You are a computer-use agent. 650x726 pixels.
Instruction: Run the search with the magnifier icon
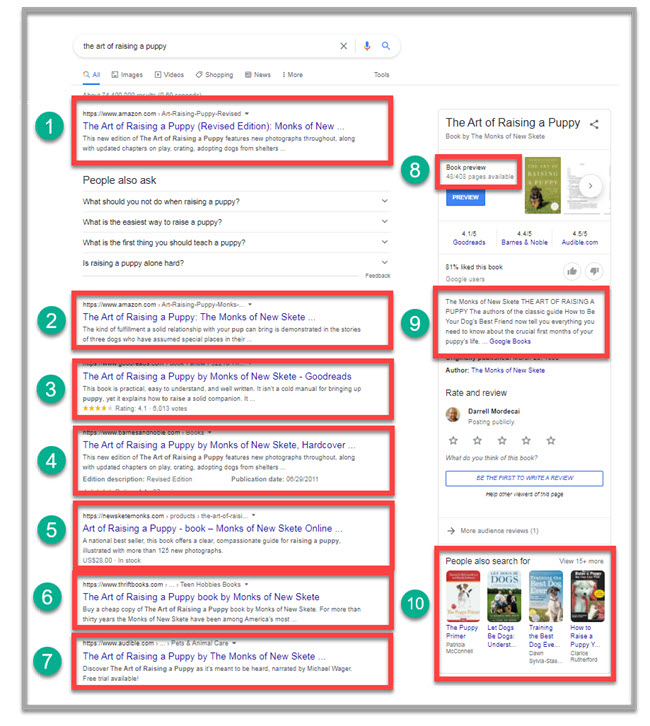coord(385,46)
